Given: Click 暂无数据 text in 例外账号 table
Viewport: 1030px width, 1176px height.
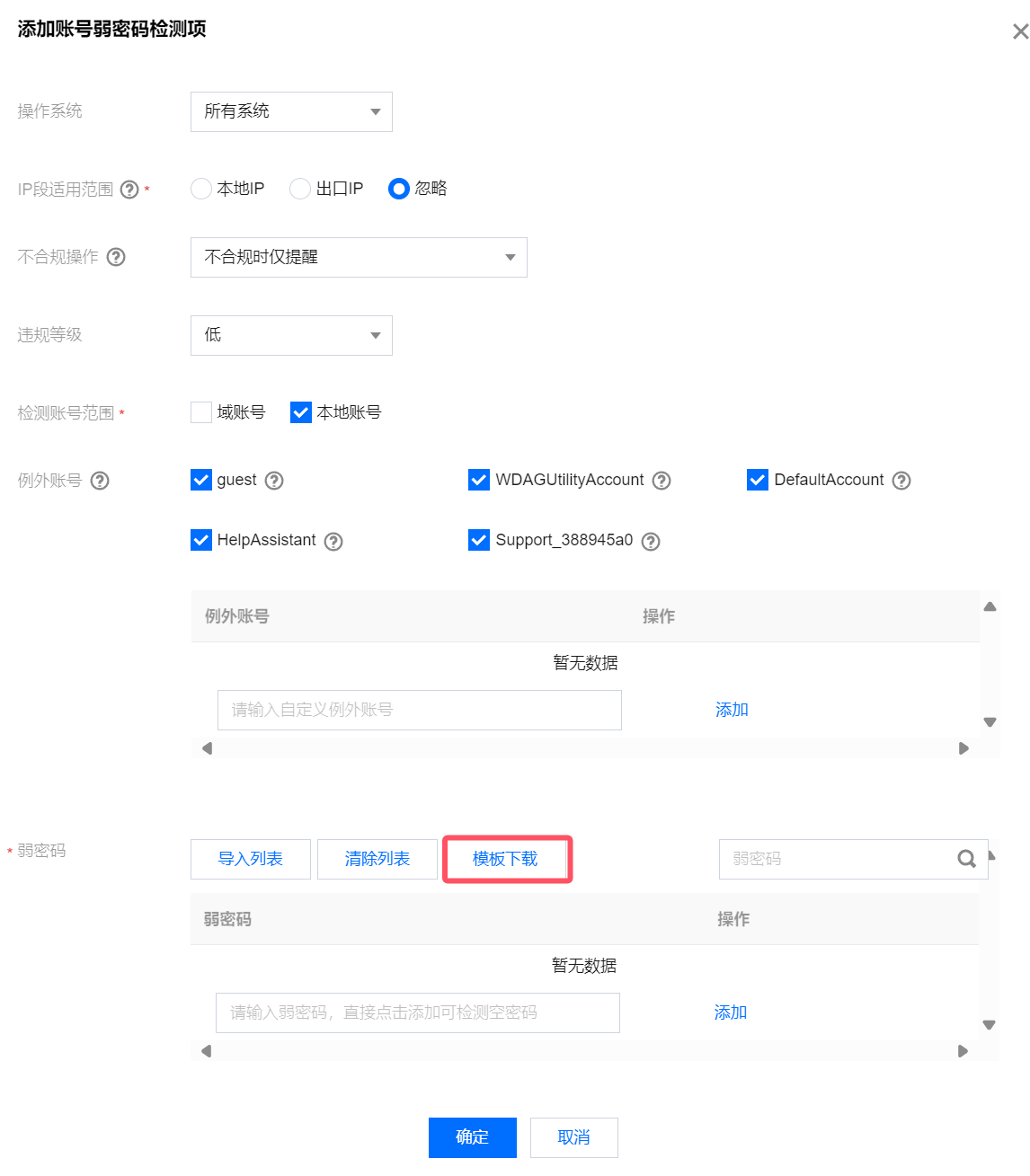Looking at the screenshot, I should [586, 663].
